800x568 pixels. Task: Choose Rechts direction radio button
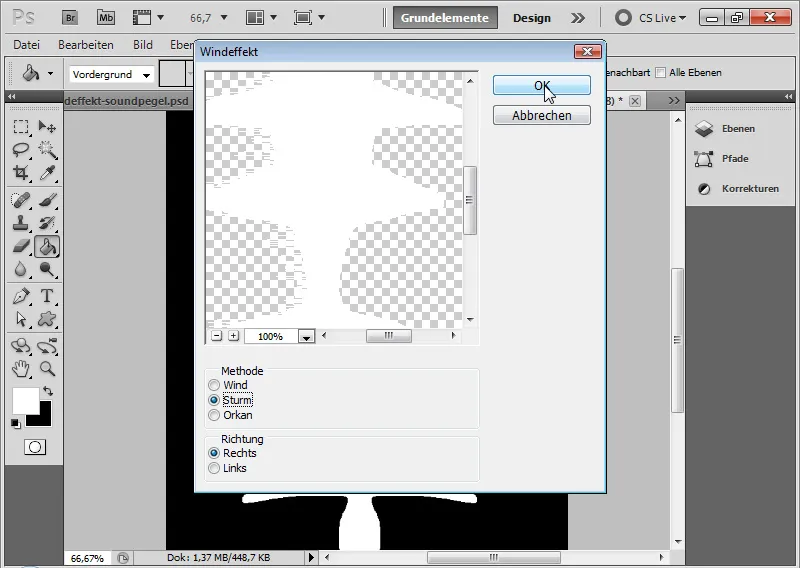click(214, 453)
